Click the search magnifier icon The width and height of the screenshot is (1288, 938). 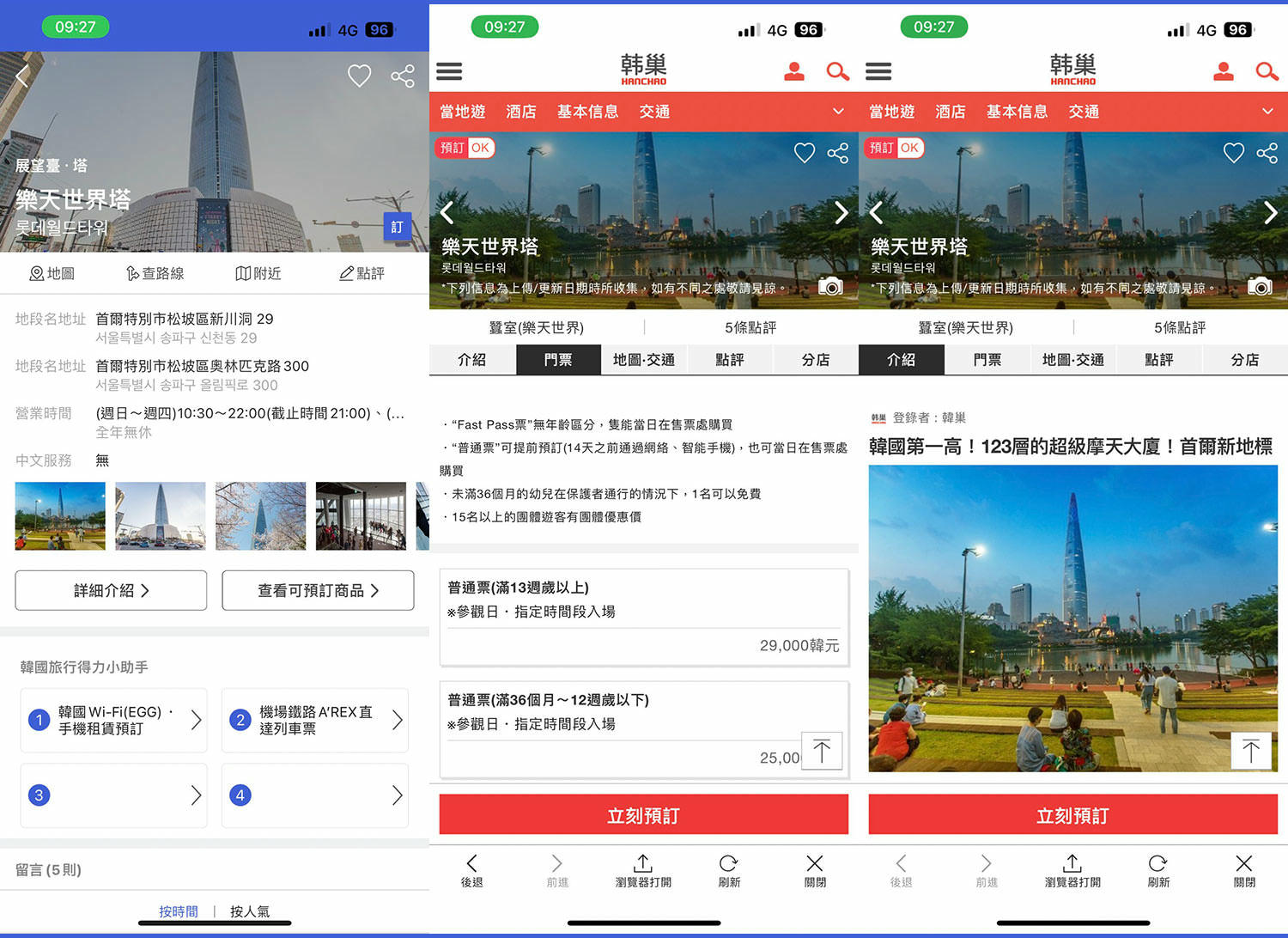coord(837,71)
